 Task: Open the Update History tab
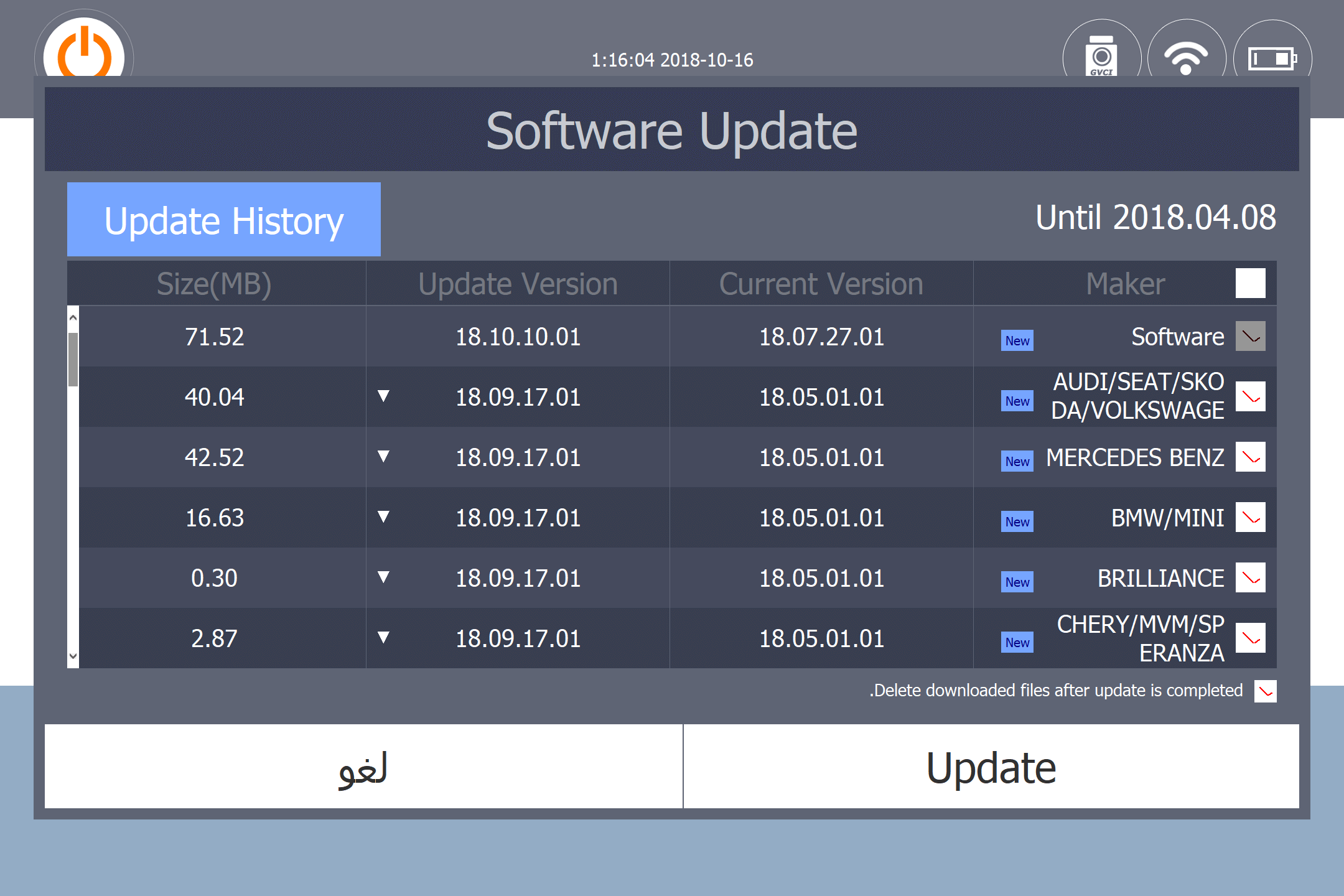[224, 220]
